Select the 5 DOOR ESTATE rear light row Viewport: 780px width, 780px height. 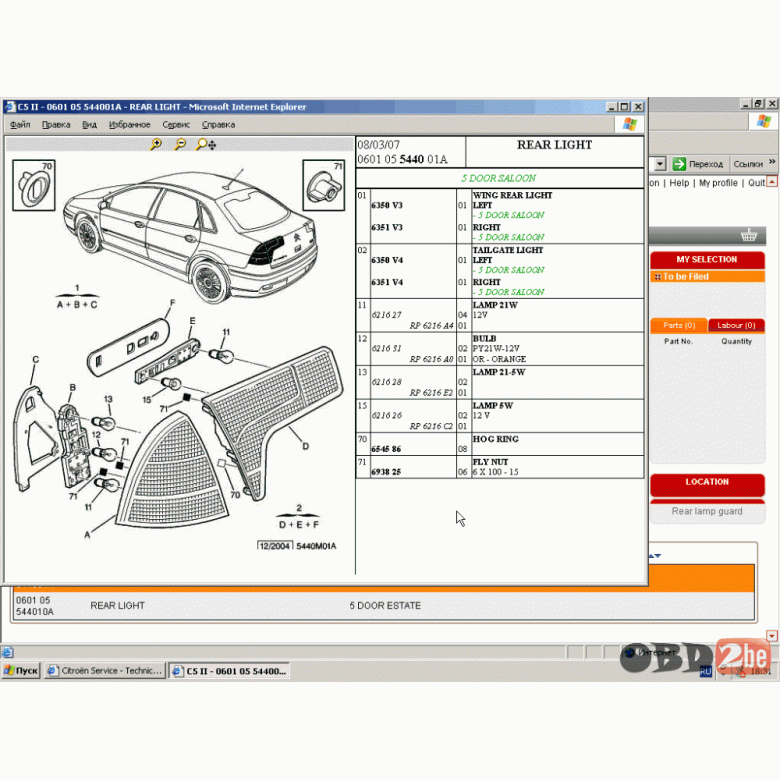[383, 606]
